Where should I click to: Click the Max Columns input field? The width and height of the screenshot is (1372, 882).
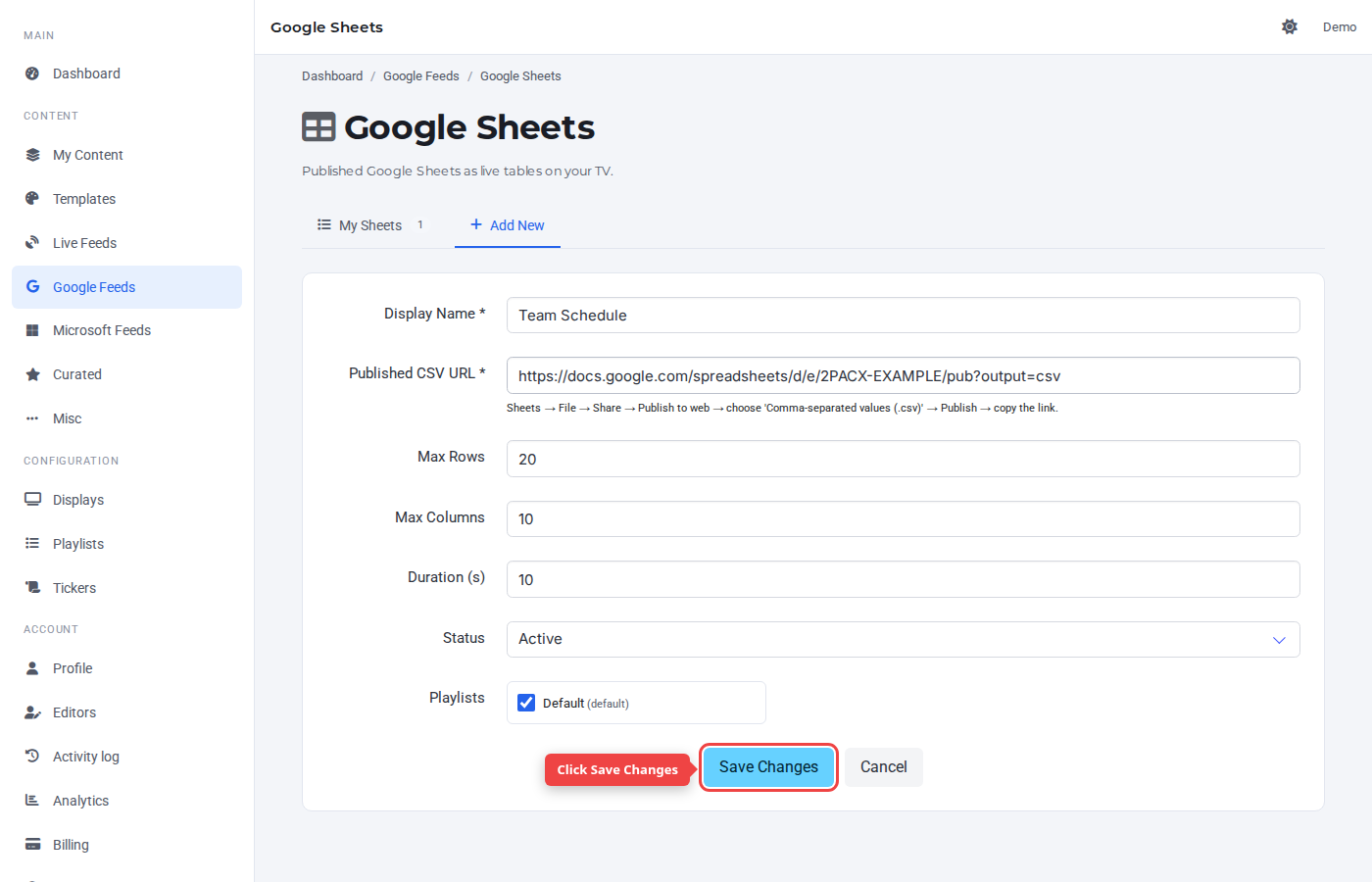pos(903,519)
